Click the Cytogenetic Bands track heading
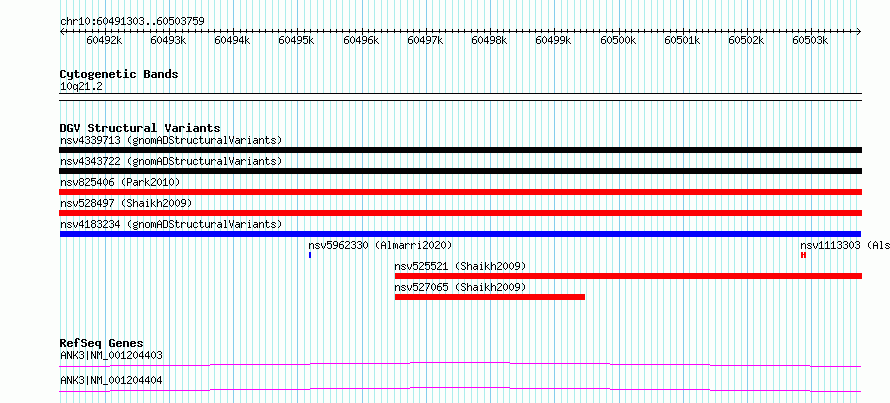The image size is (890, 403). 119,74
